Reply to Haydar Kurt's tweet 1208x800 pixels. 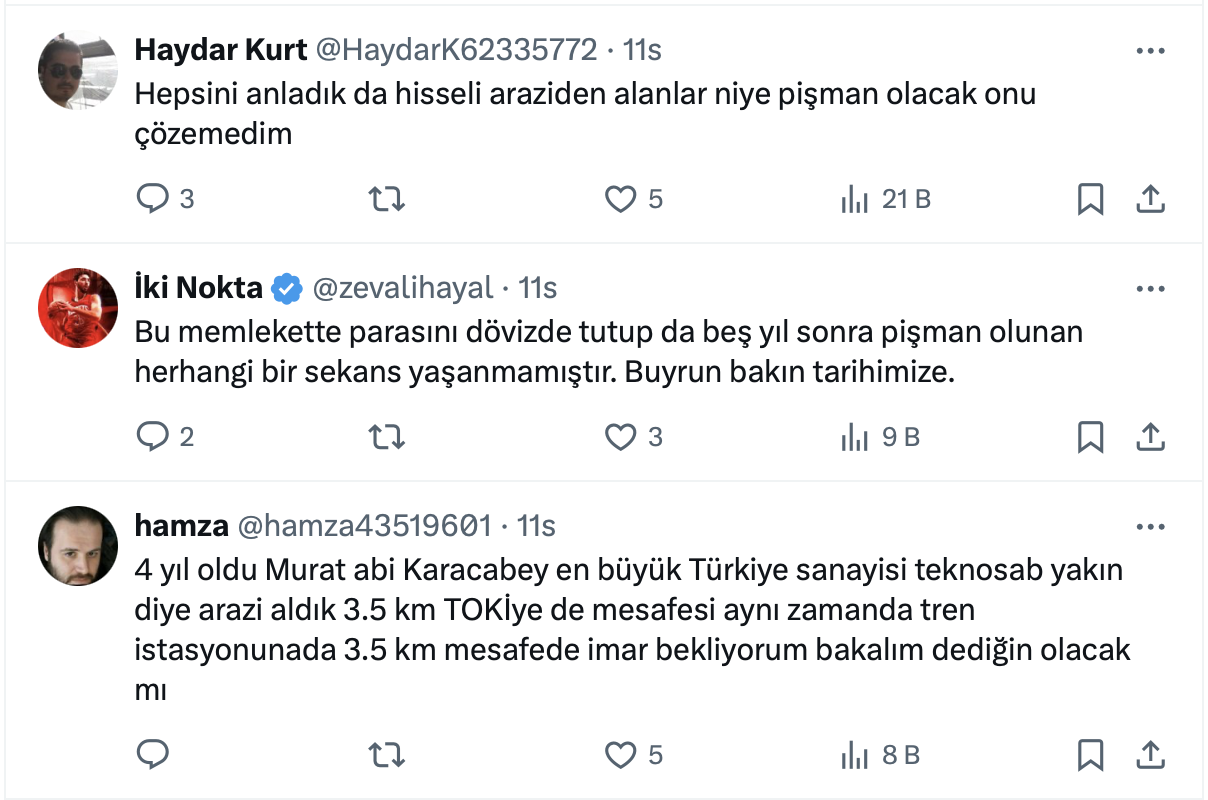152,200
